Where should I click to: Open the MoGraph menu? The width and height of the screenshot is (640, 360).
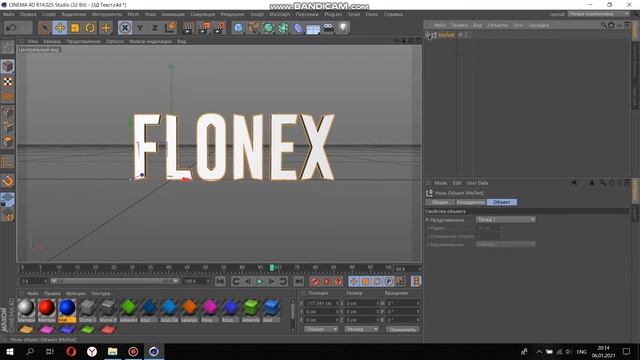coord(280,14)
